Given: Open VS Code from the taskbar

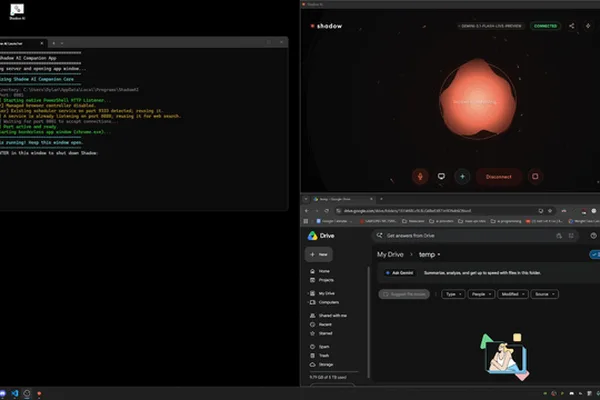Looking at the screenshot, I should click(15, 393).
